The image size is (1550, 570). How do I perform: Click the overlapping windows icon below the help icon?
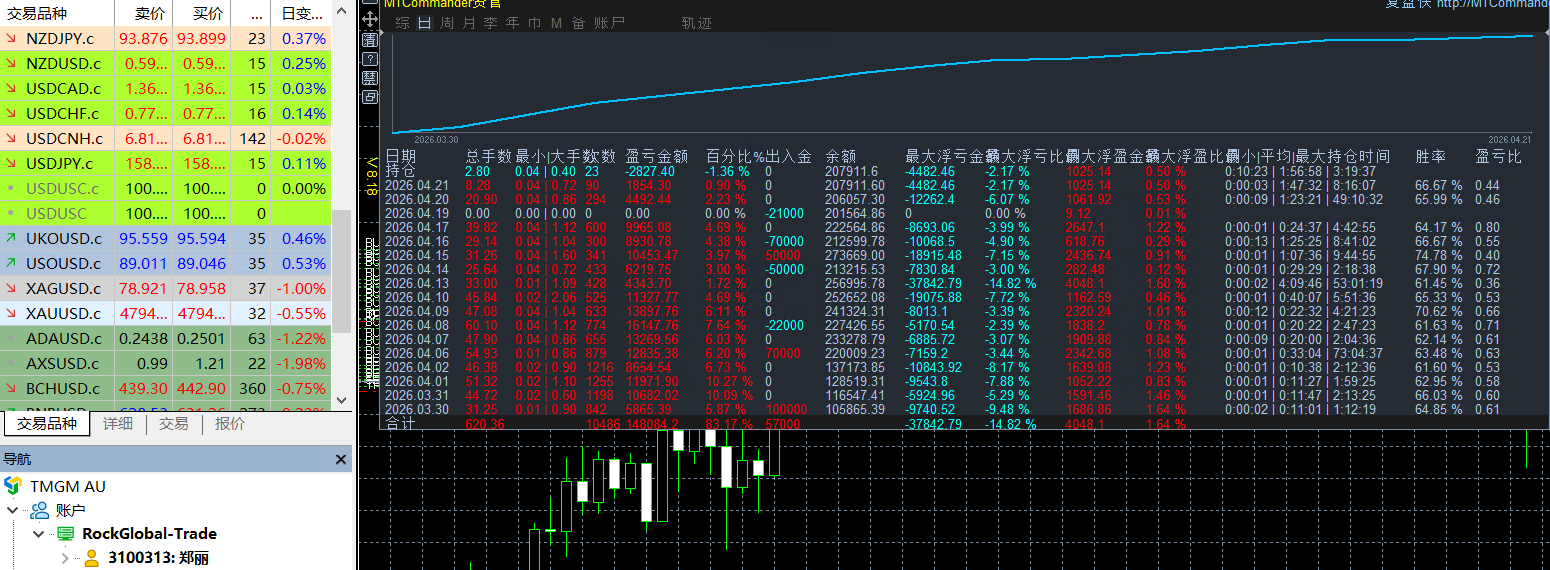370,97
